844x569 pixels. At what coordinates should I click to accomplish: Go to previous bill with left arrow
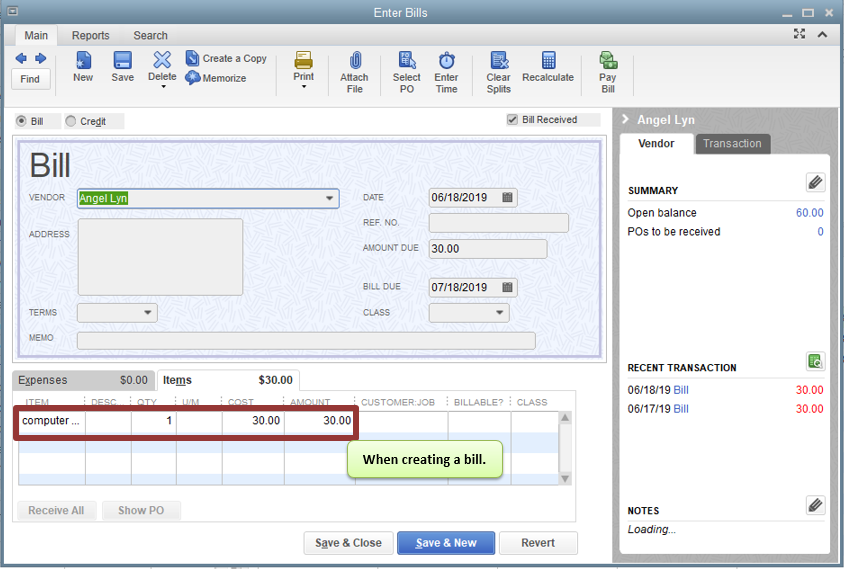(x=21, y=58)
